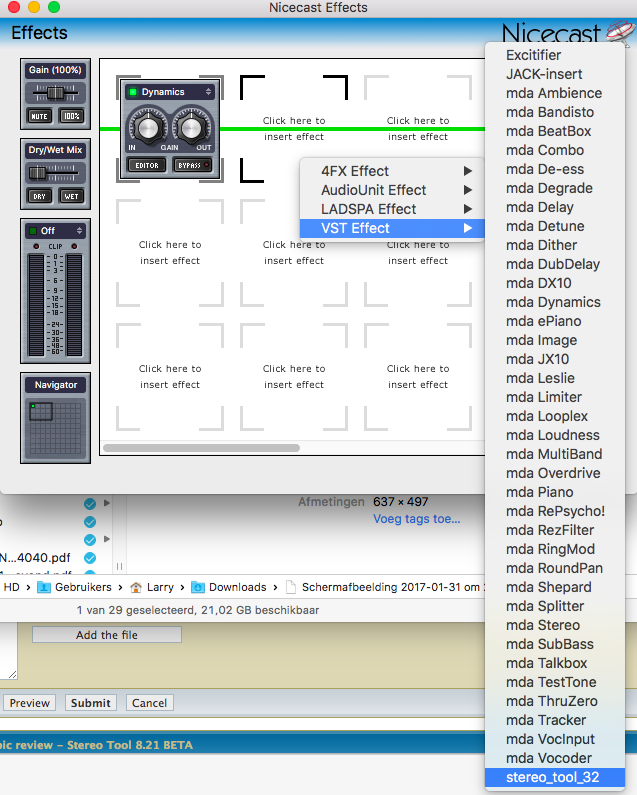Expand the topmost Finder row disclosure triangle
637x795 pixels.
(x=107, y=503)
